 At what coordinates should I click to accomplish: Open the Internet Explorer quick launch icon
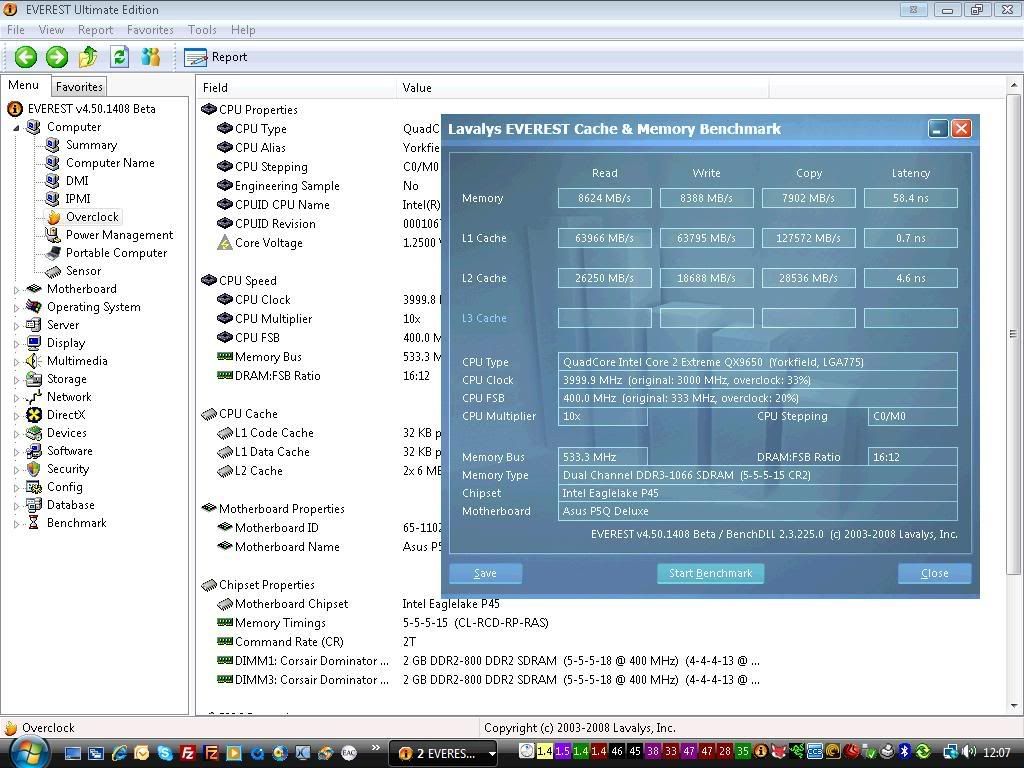pyautogui.click(x=120, y=753)
